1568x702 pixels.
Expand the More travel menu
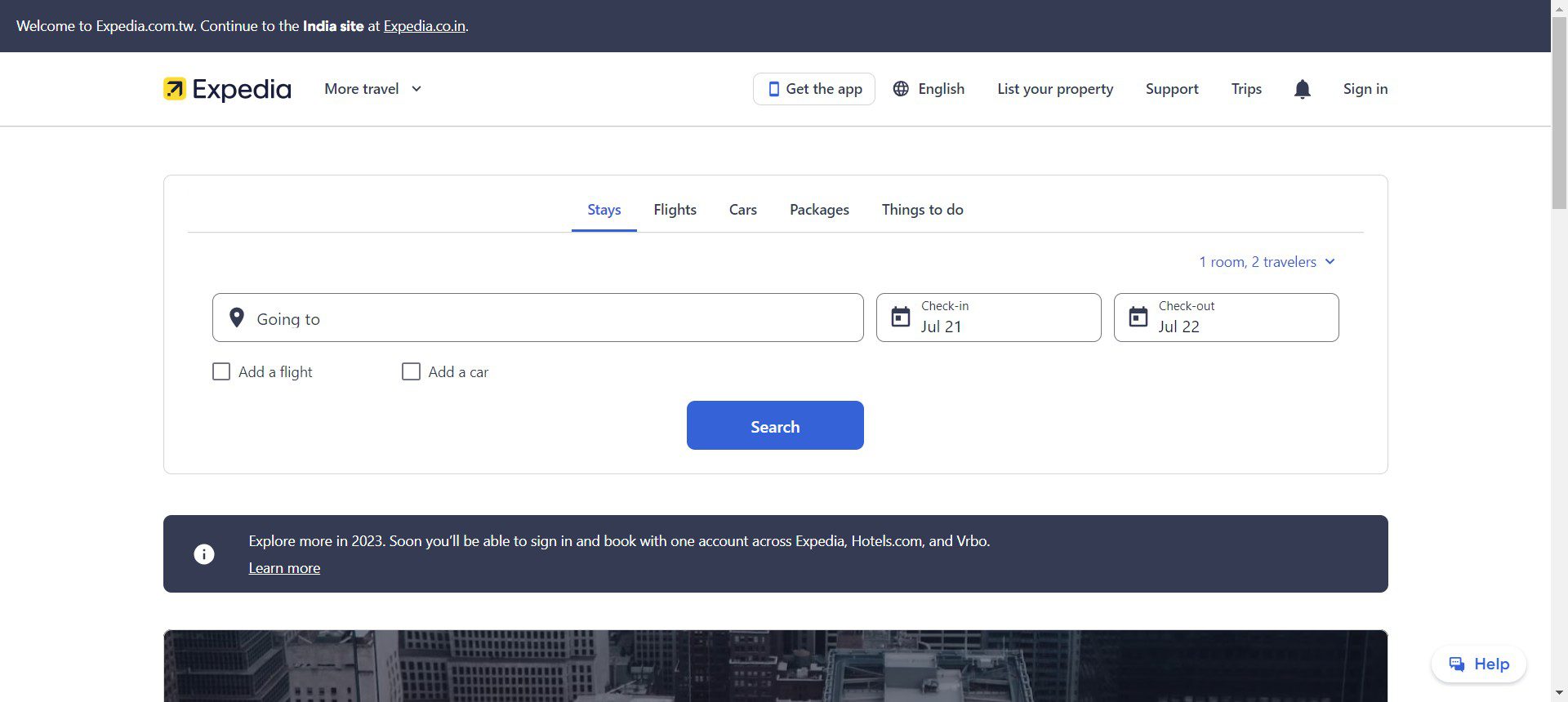pos(372,89)
